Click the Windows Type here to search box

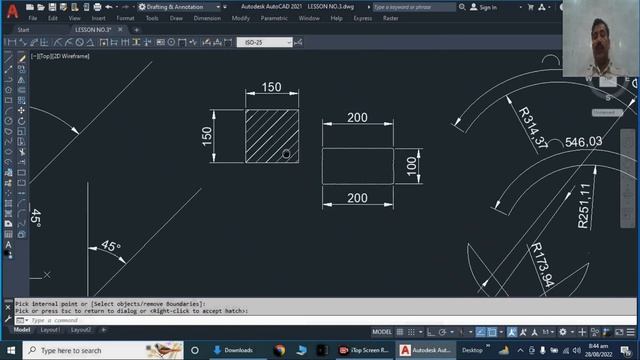[103, 350]
